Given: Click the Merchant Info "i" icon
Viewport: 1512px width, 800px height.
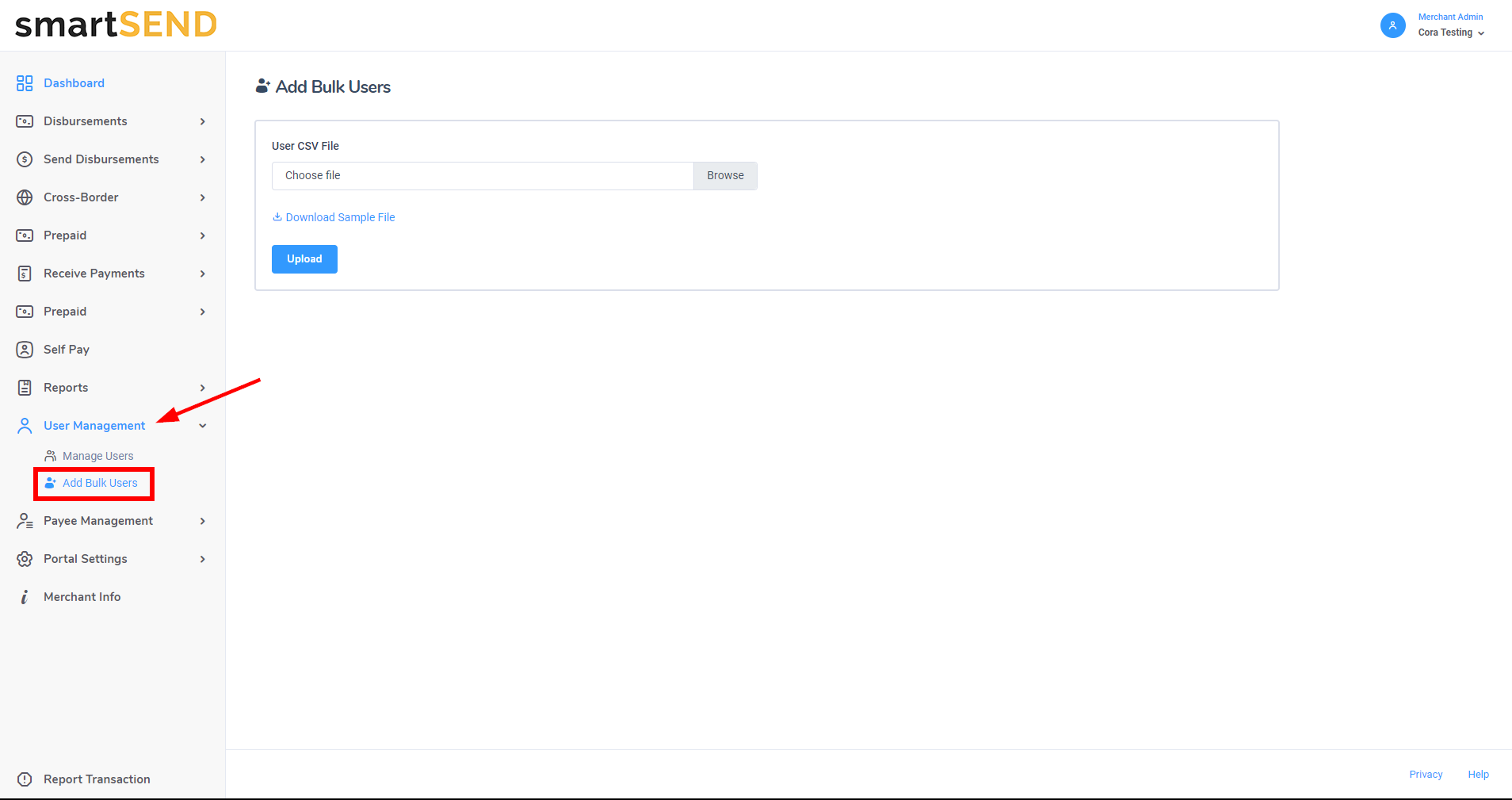Looking at the screenshot, I should (25, 597).
